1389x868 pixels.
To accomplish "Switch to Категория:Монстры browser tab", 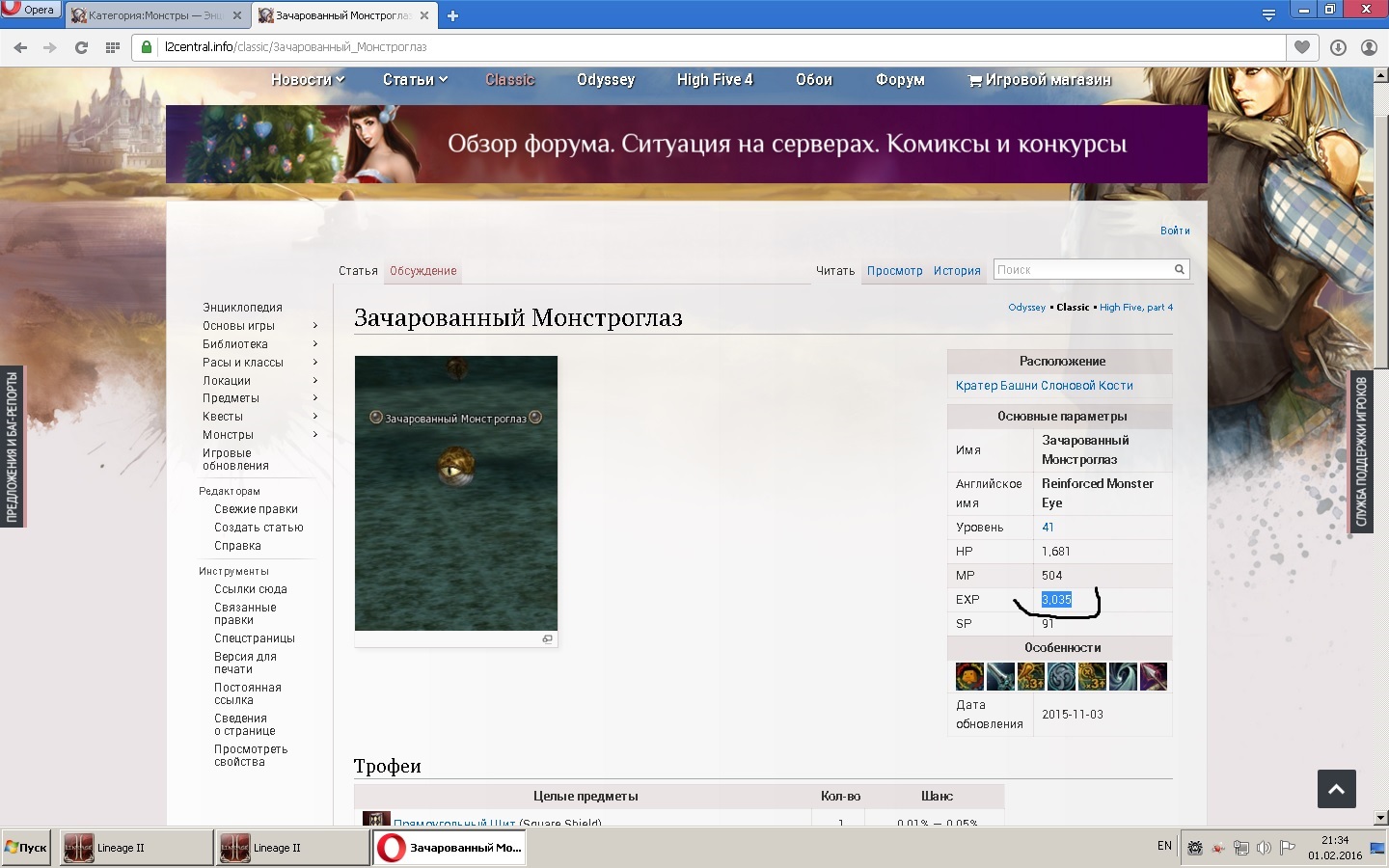I will [155, 15].
